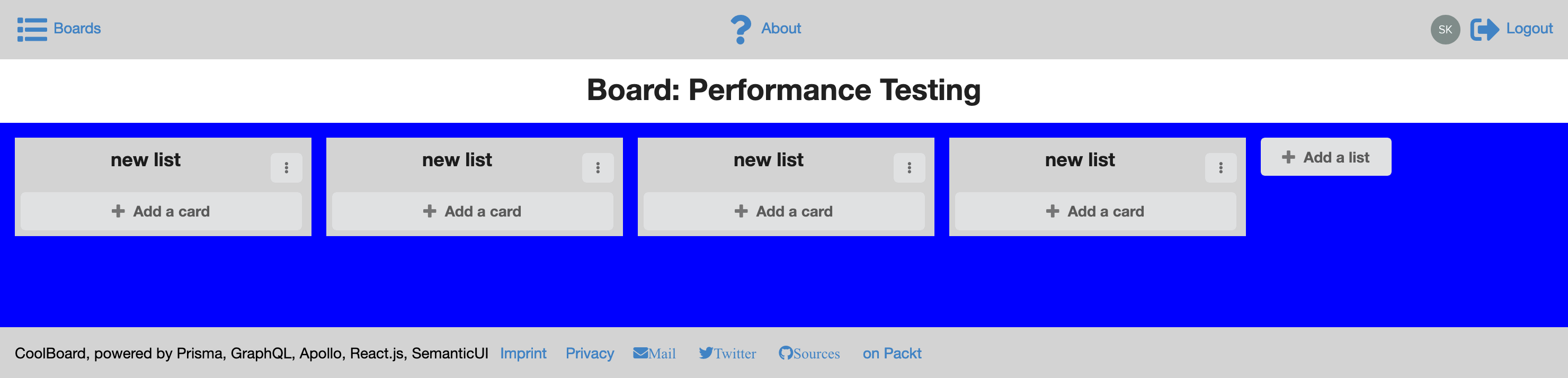Image resolution: width=1568 pixels, height=378 pixels.
Task: Click the Twitter bird icon in footer
Action: click(x=706, y=353)
